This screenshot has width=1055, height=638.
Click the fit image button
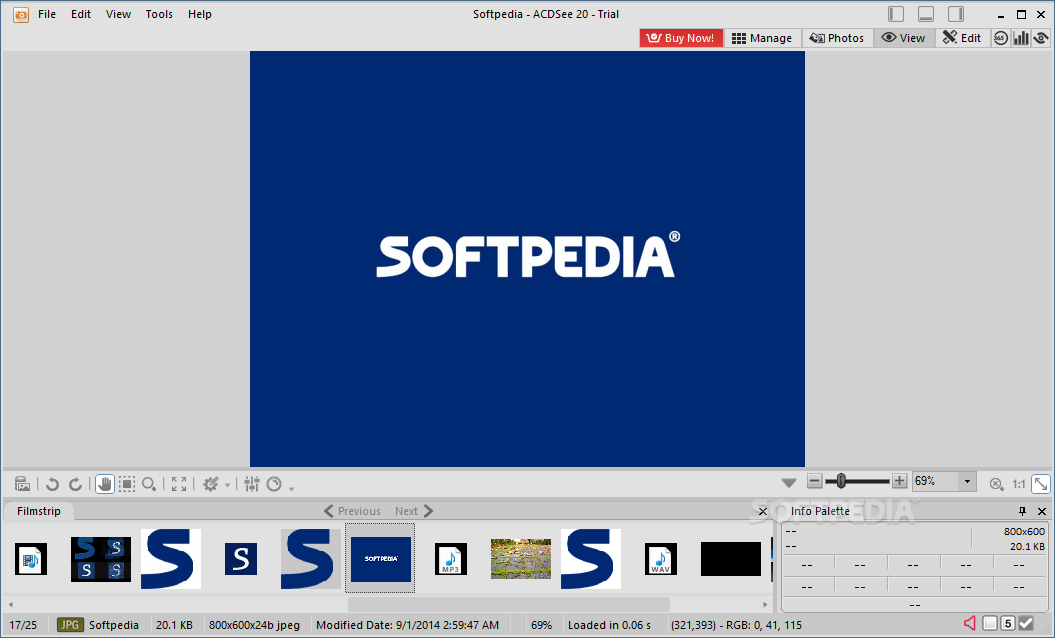click(x=1041, y=483)
